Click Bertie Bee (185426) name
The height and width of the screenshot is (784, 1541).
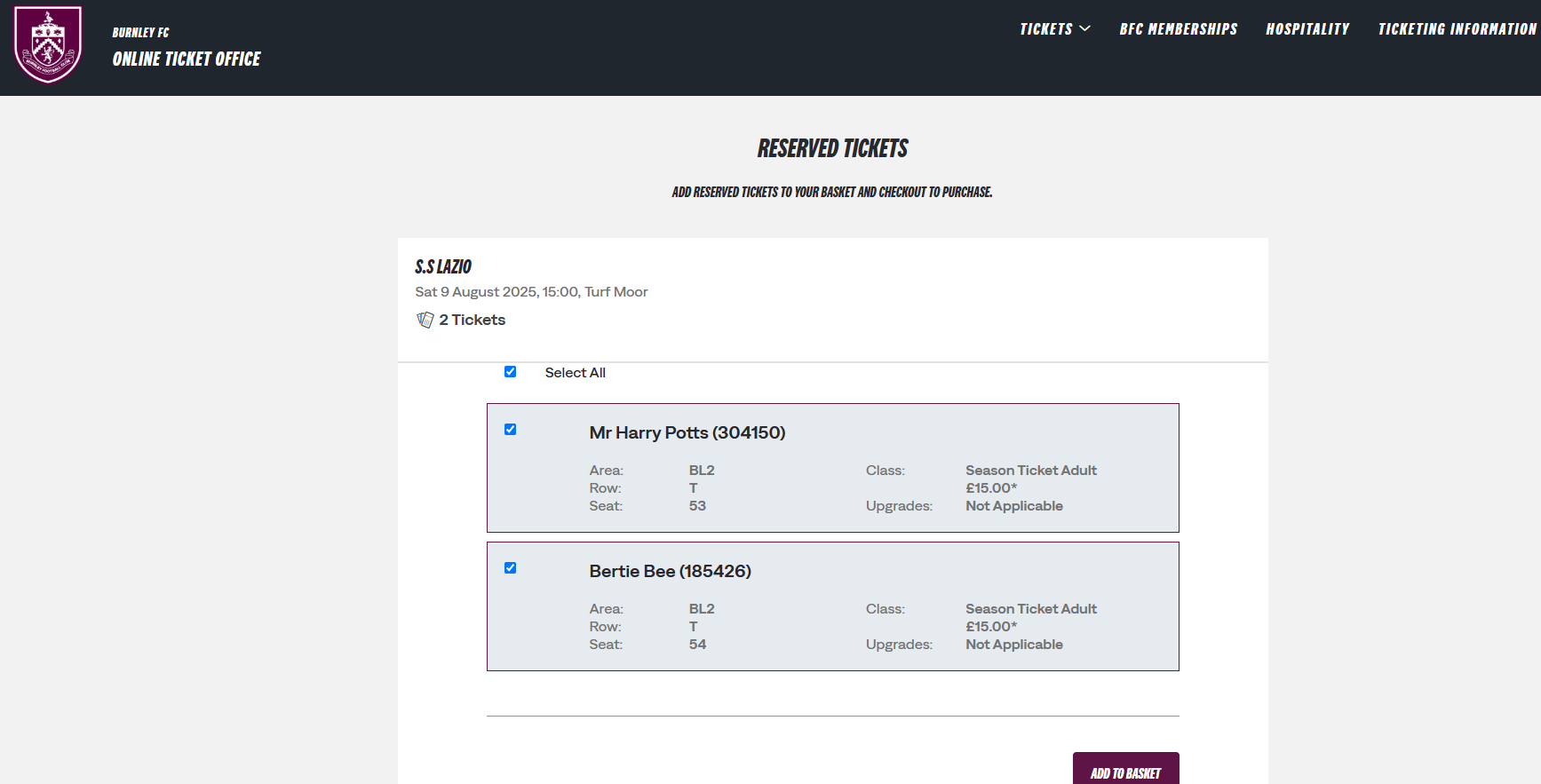670,571
